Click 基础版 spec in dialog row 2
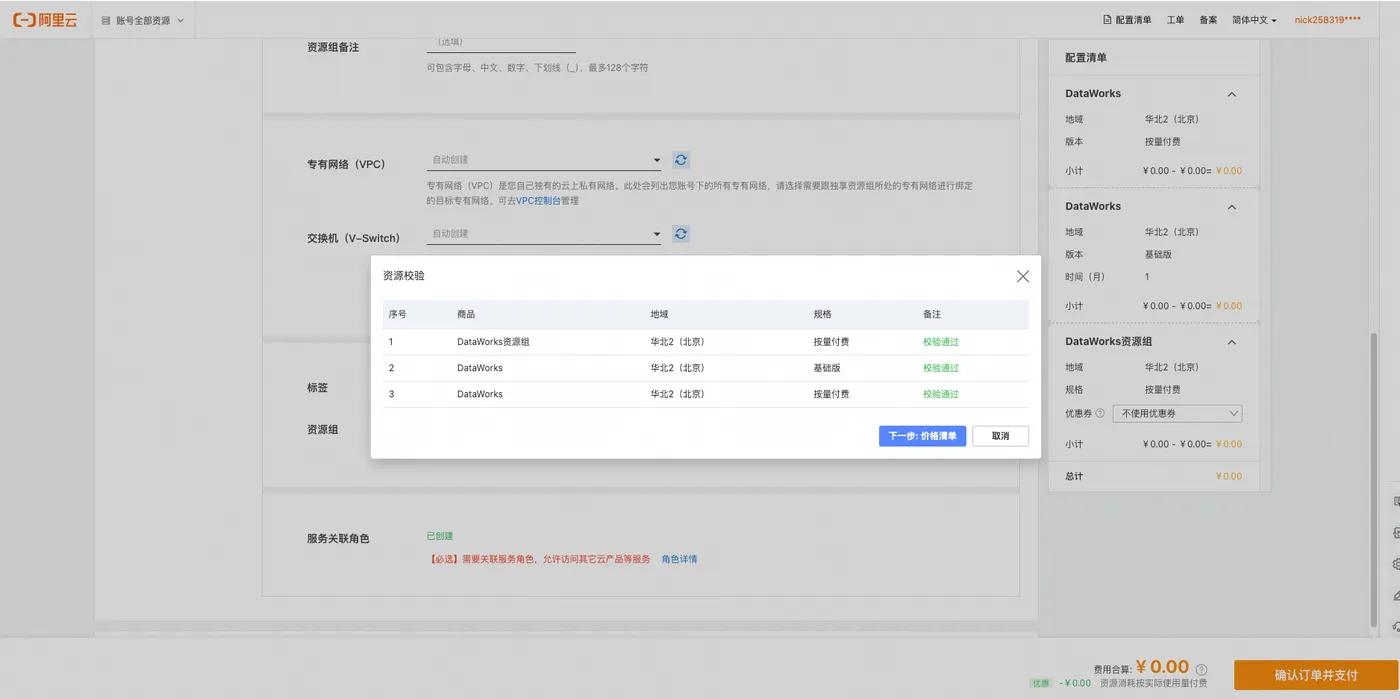Viewport: 1400px width, 699px height. [x=827, y=368]
